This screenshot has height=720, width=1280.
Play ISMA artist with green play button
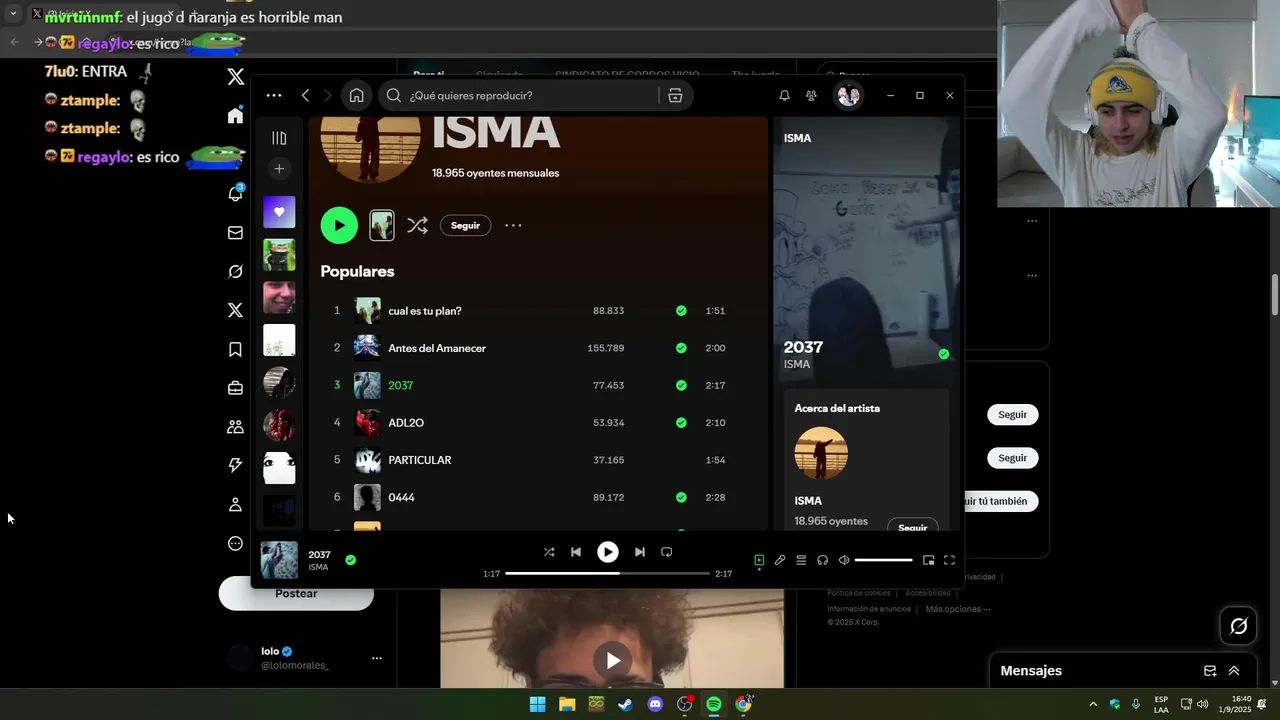[339, 225]
